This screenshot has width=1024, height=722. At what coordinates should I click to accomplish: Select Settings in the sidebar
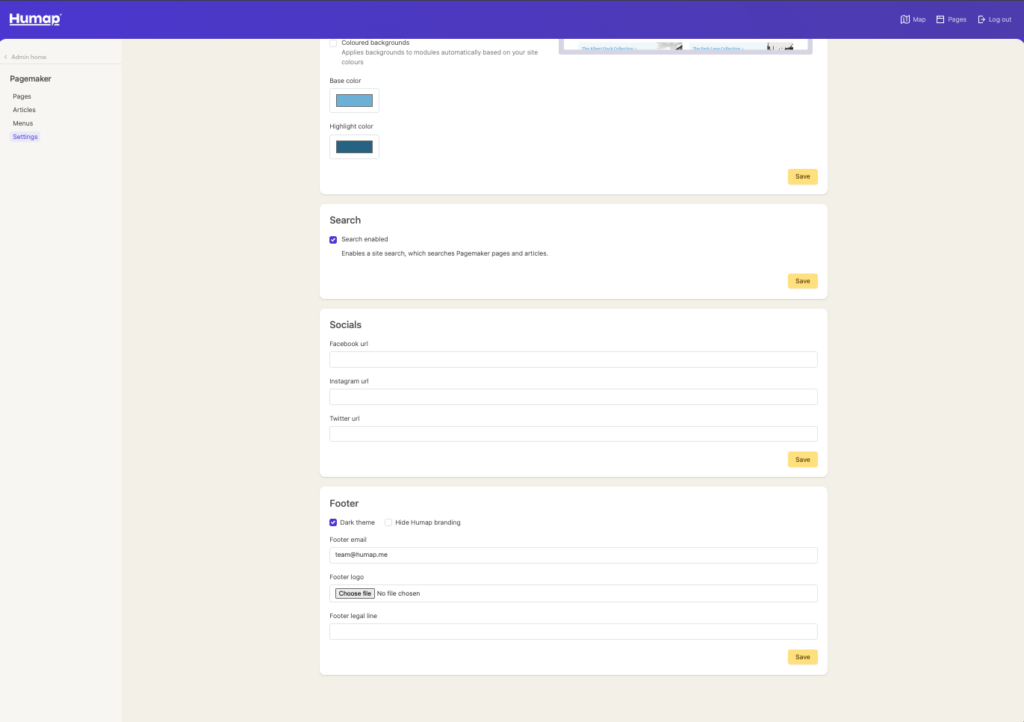pos(25,137)
